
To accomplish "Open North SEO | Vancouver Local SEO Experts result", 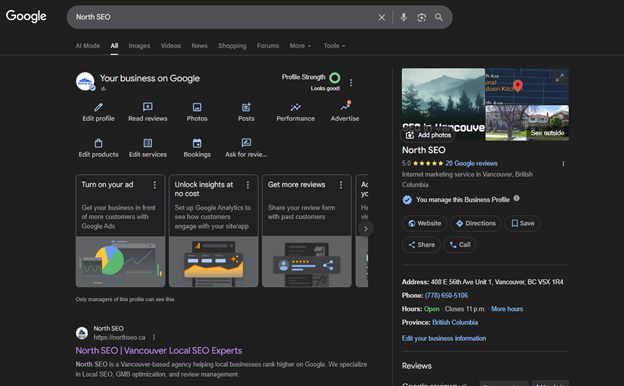I will (x=159, y=351).
